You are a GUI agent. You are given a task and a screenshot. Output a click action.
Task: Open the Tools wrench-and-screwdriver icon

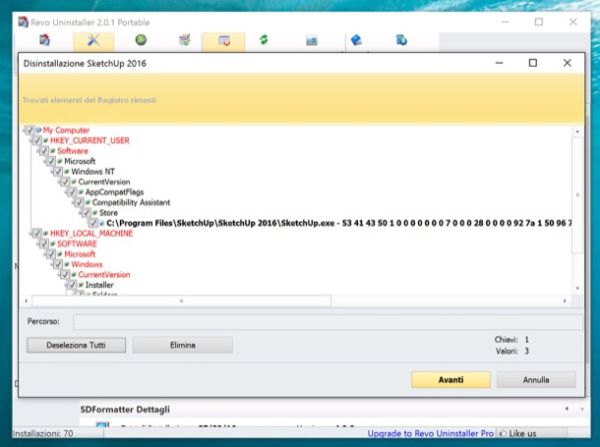[93, 40]
